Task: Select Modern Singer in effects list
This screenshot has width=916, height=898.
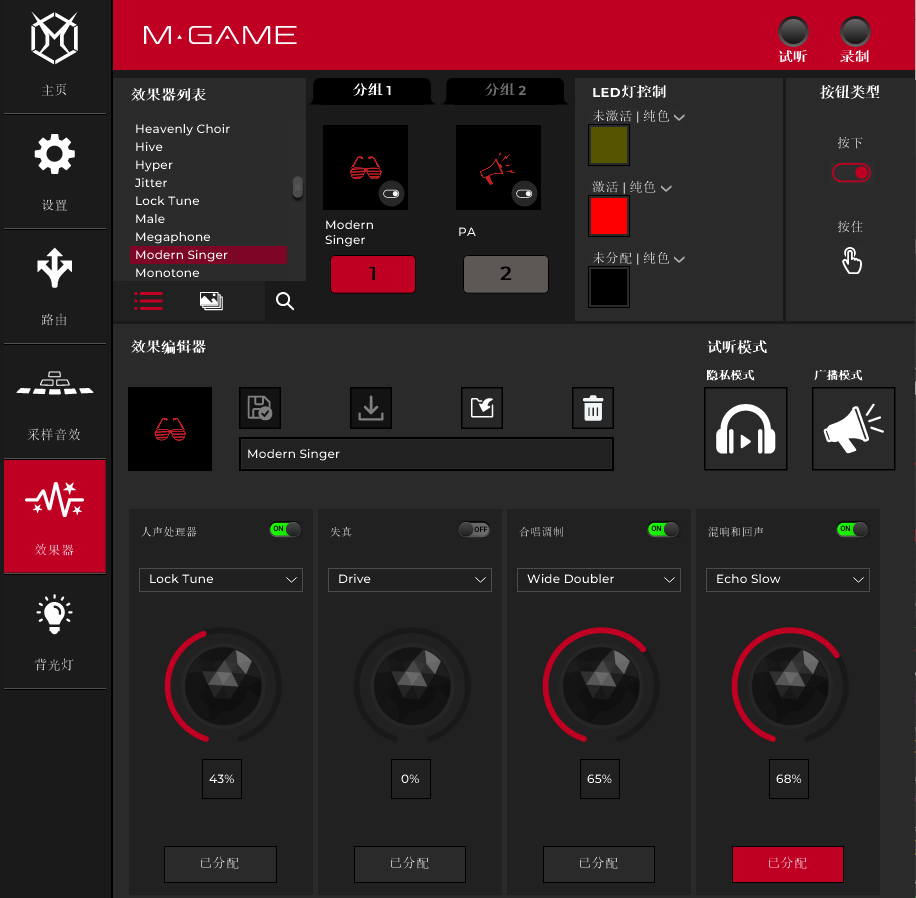Action: pyautogui.click(x=208, y=255)
